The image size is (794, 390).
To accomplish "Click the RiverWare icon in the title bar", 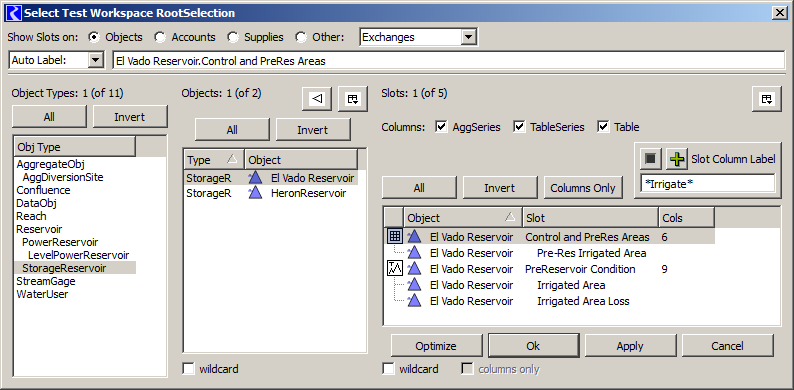I will point(15,13).
